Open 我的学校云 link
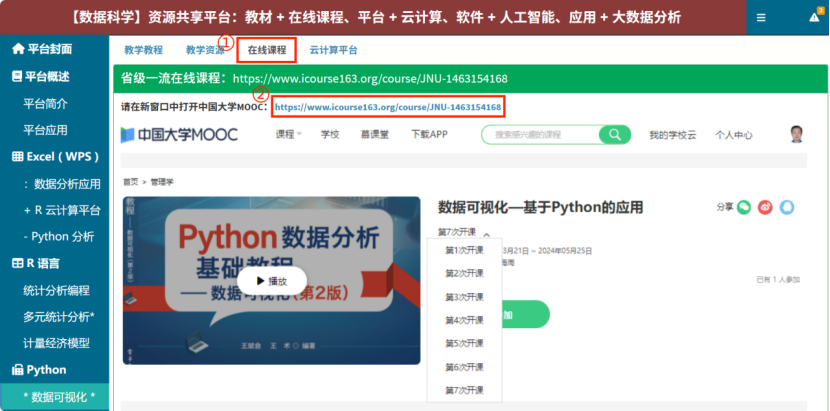This screenshot has height=411, width=830. click(x=673, y=135)
